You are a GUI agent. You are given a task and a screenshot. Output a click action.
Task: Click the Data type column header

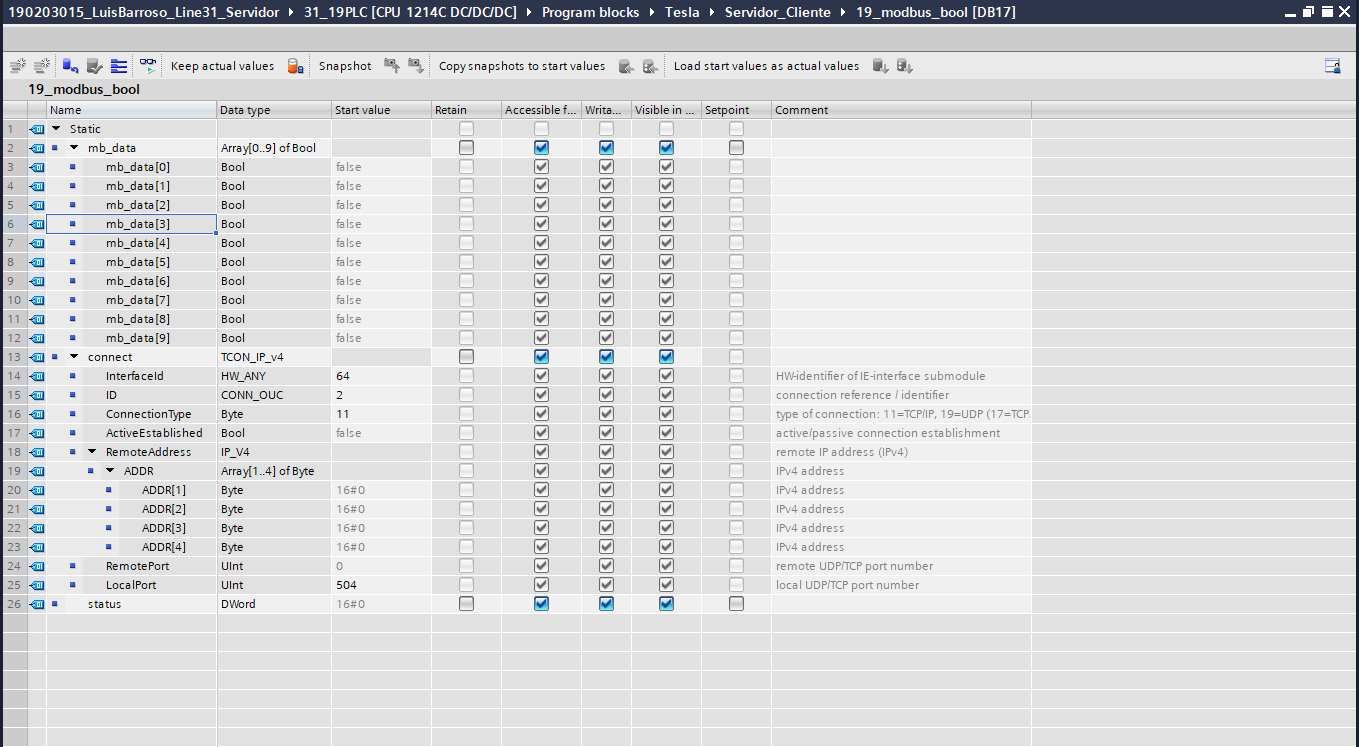(x=275, y=110)
